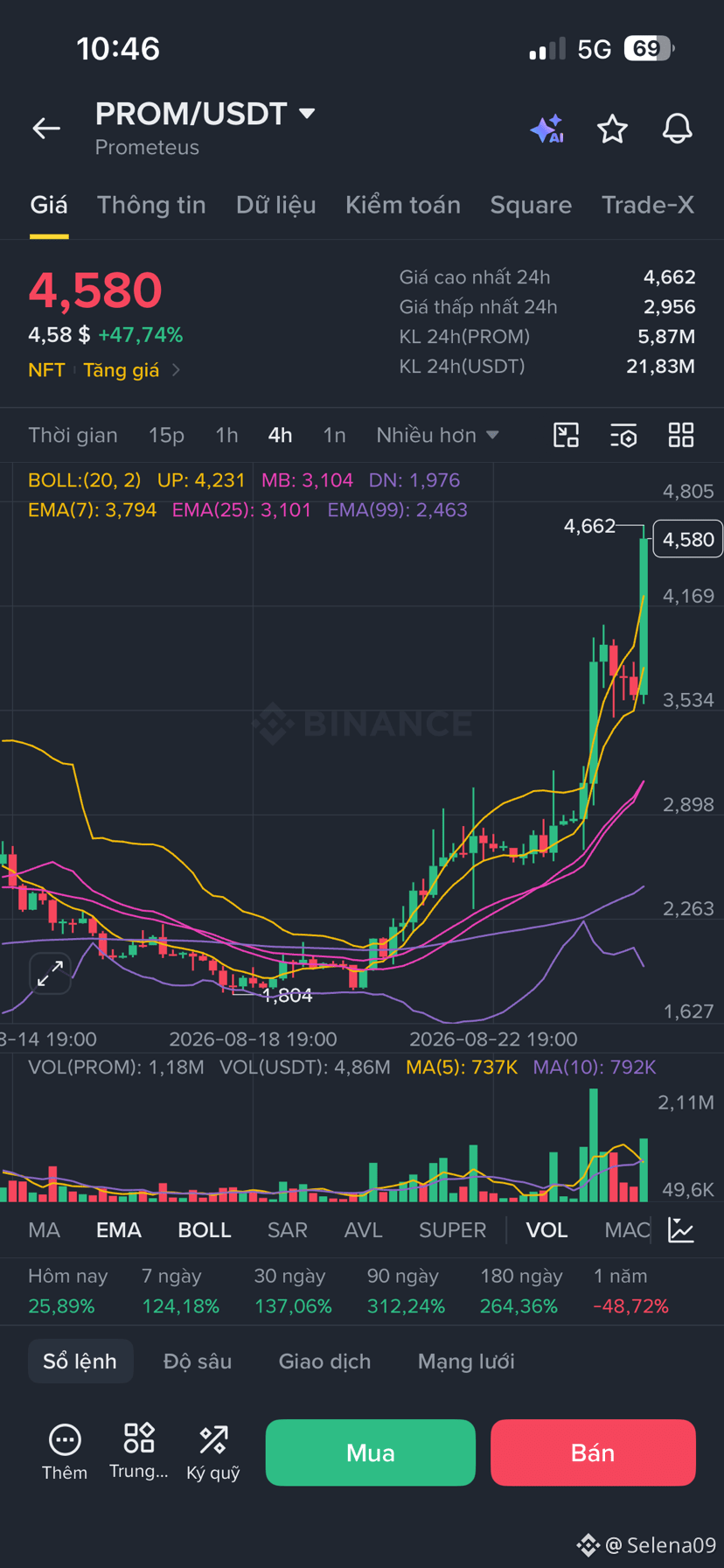Toggle the VOL sub-indicator
Screen dimensions: 724x1568
tap(546, 1230)
